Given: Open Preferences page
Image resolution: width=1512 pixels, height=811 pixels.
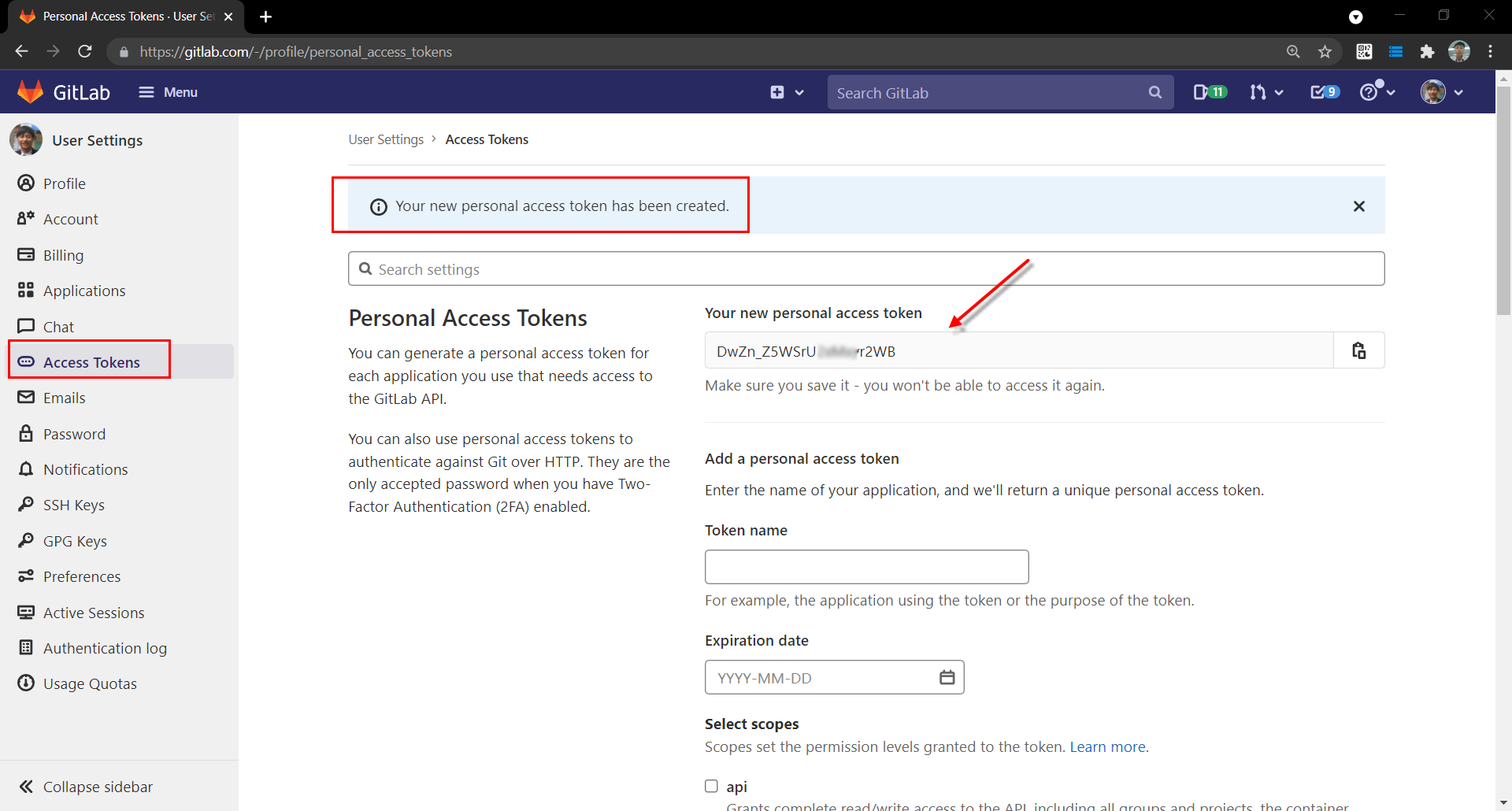Looking at the screenshot, I should point(82,576).
